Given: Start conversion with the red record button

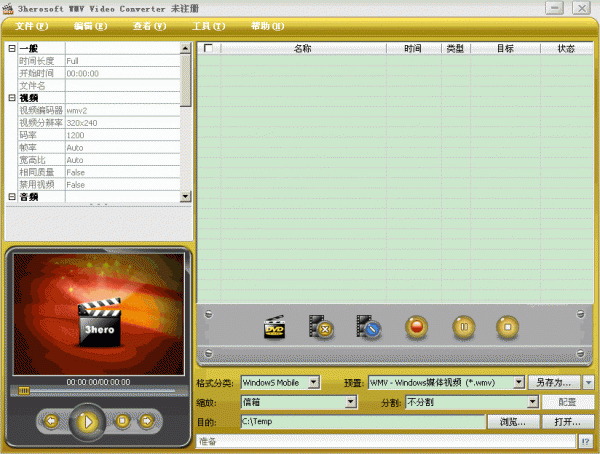Looking at the screenshot, I should click(x=416, y=327).
